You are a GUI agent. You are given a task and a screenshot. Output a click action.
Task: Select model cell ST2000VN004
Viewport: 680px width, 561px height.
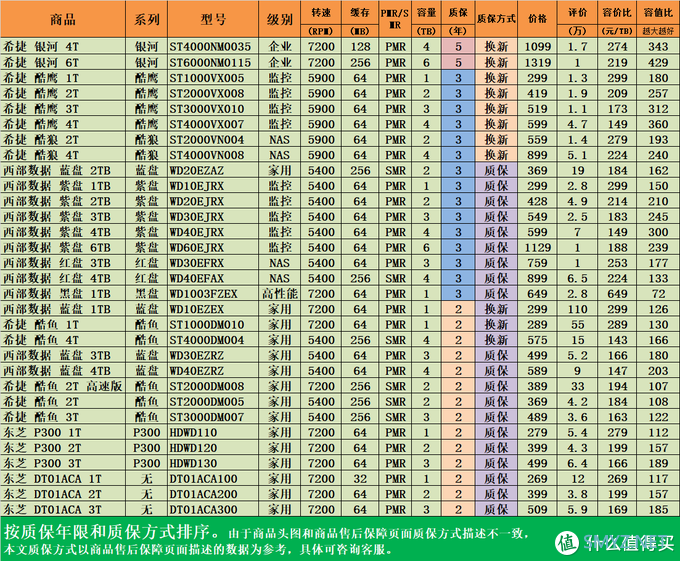coord(207,140)
